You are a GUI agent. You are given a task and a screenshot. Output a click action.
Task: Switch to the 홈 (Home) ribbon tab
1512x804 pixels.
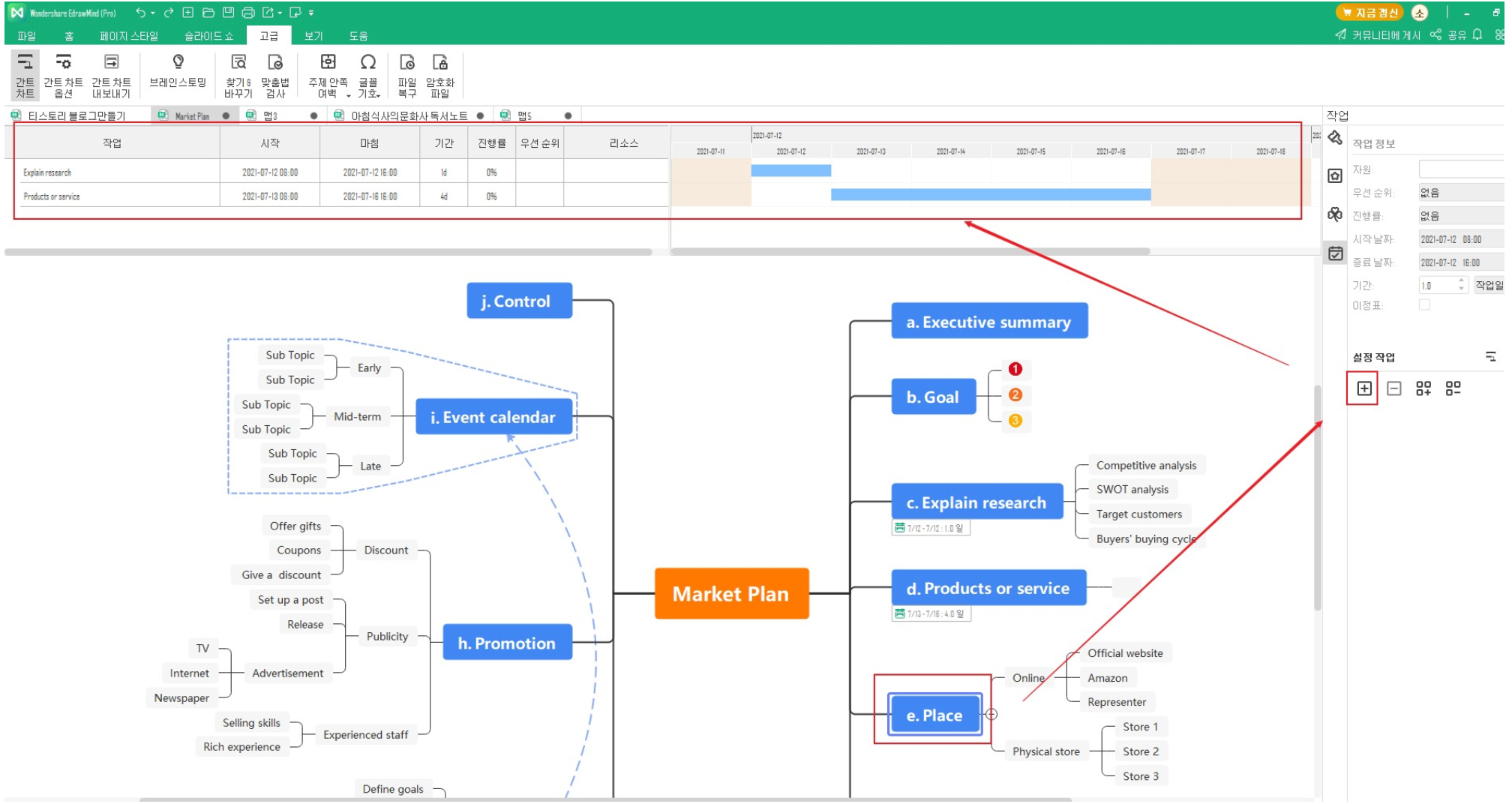[69, 35]
